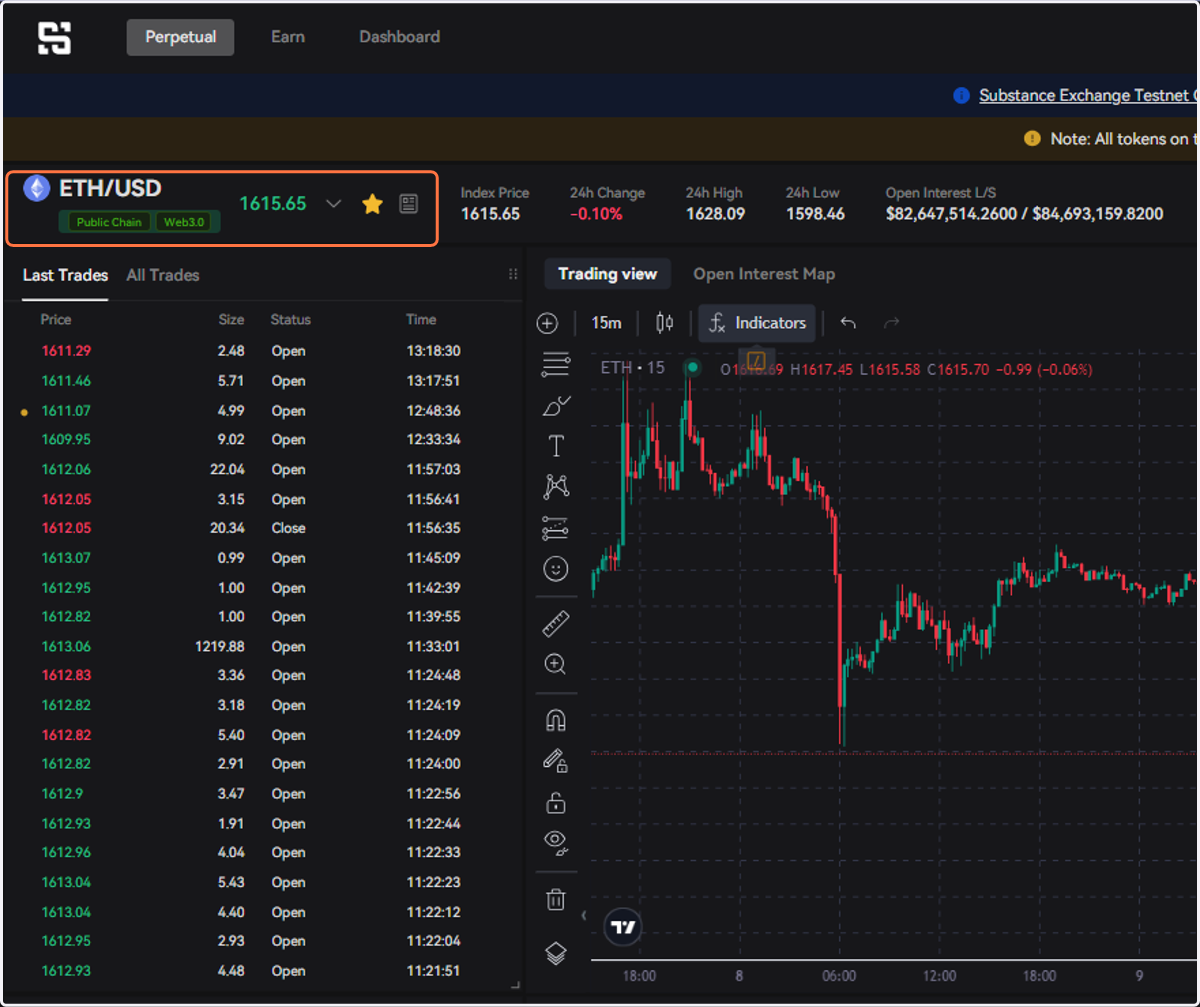
Task: Open the Earn tab
Action: pos(288,37)
